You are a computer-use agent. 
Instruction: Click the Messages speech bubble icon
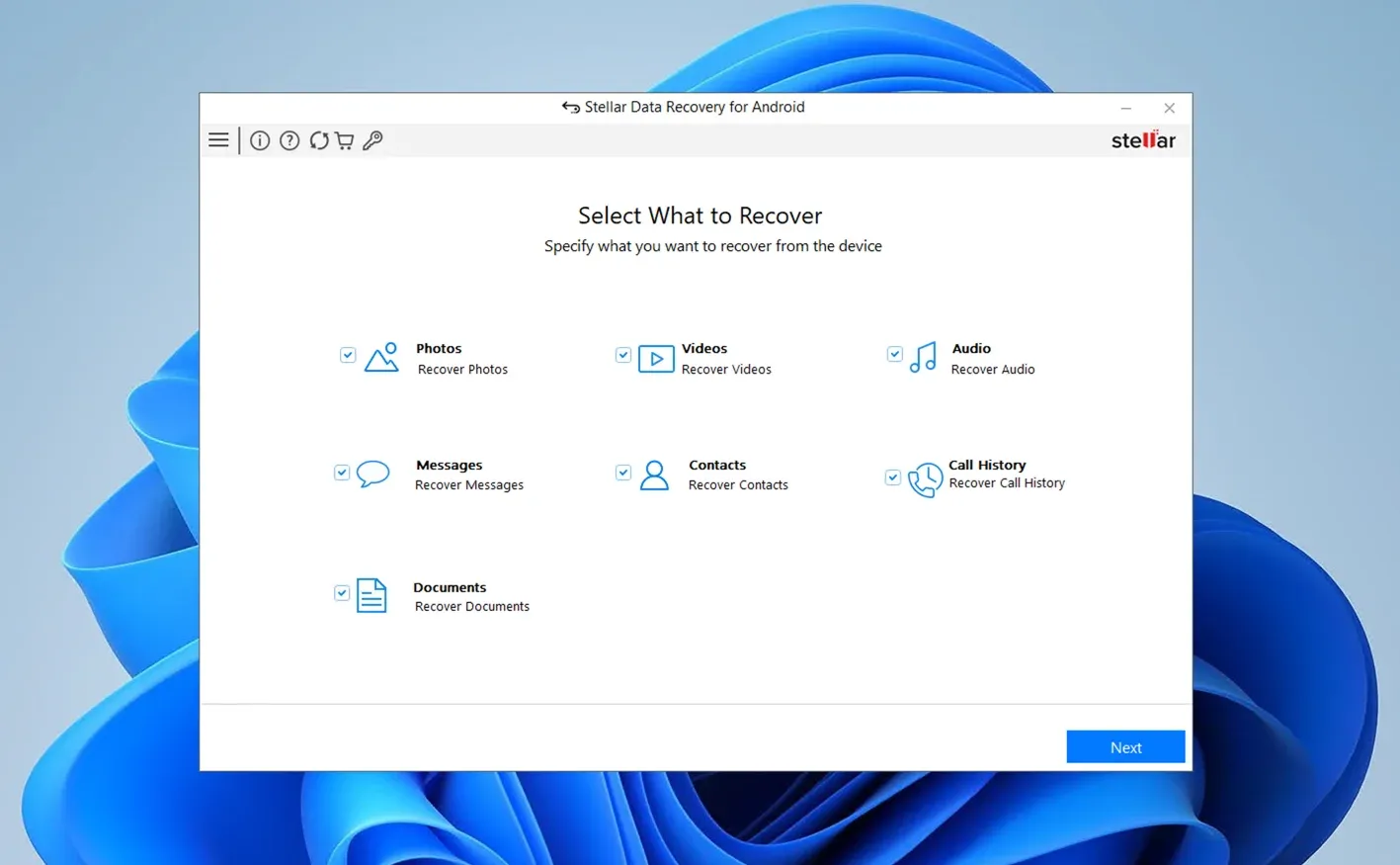(372, 474)
